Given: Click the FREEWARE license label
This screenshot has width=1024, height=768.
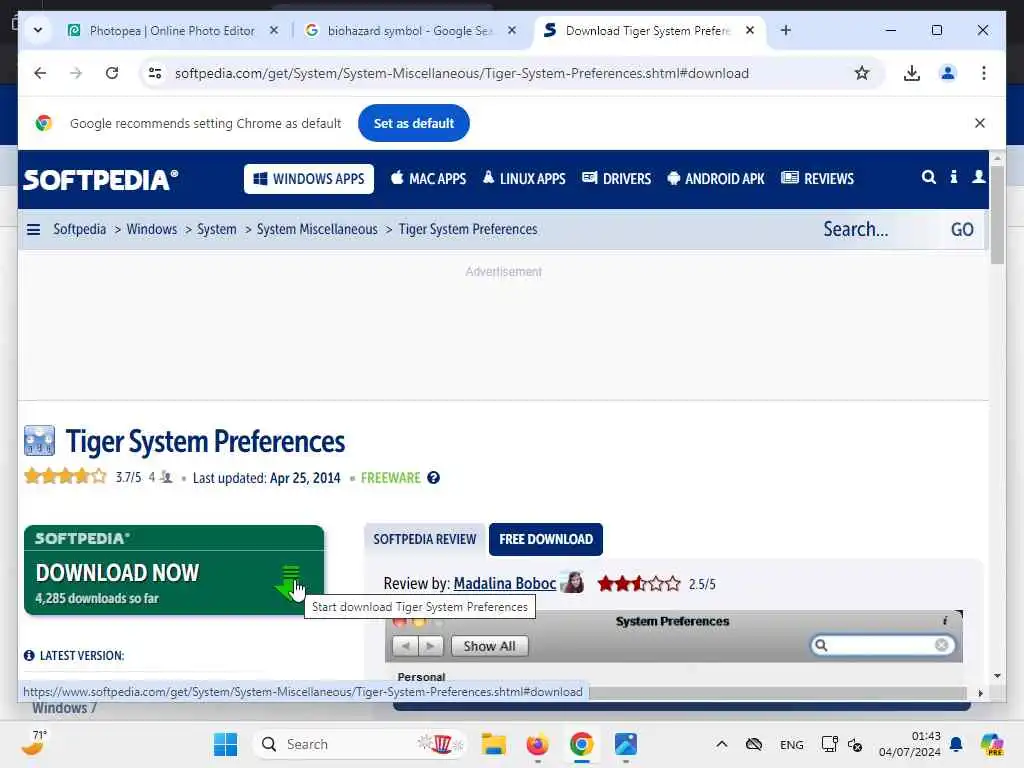Looking at the screenshot, I should click(391, 478).
